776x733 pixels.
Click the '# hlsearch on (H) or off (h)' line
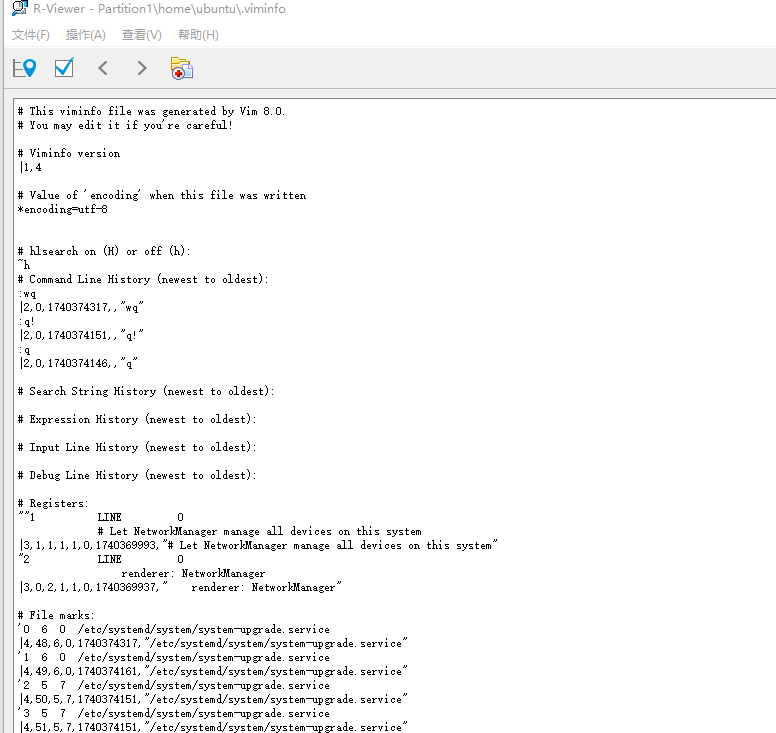[x=104, y=251]
